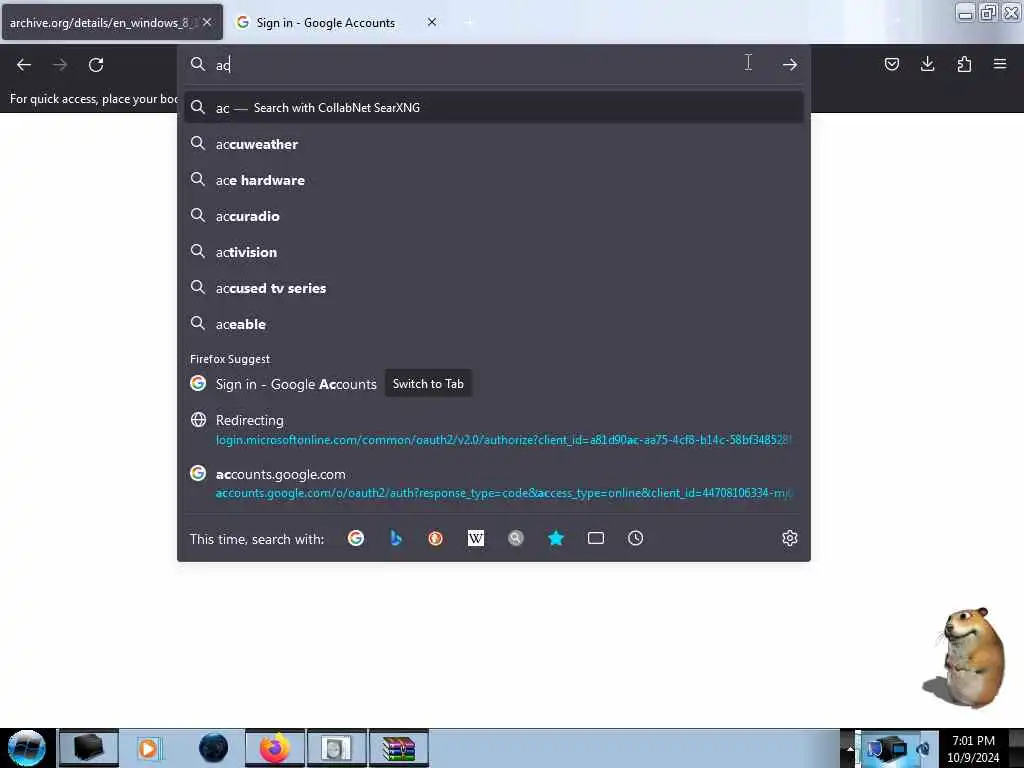
Task: Search History using the clock icon
Action: click(x=635, y=538)
